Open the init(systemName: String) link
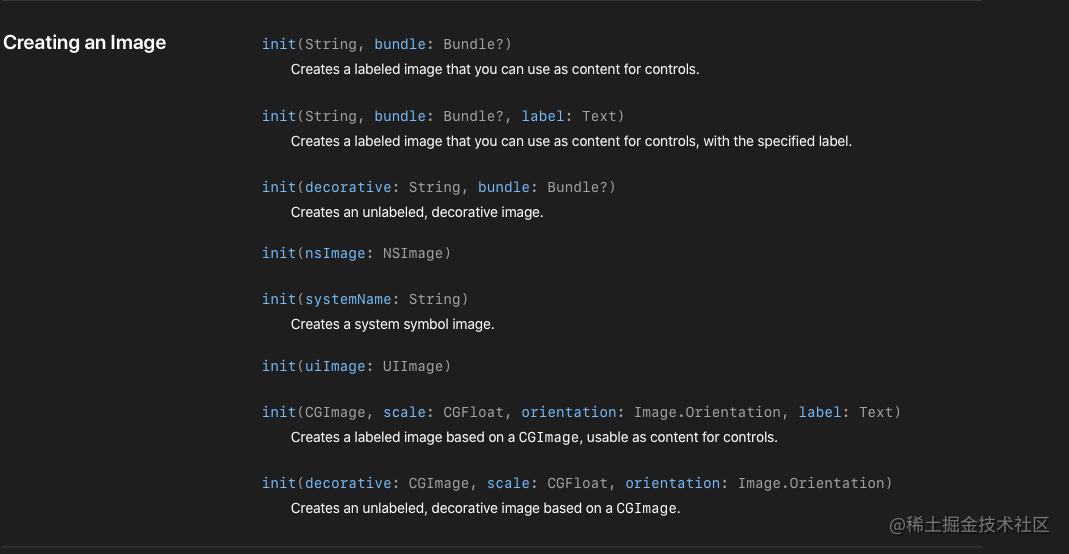The image size is (1069, 554). pos(365,299)
